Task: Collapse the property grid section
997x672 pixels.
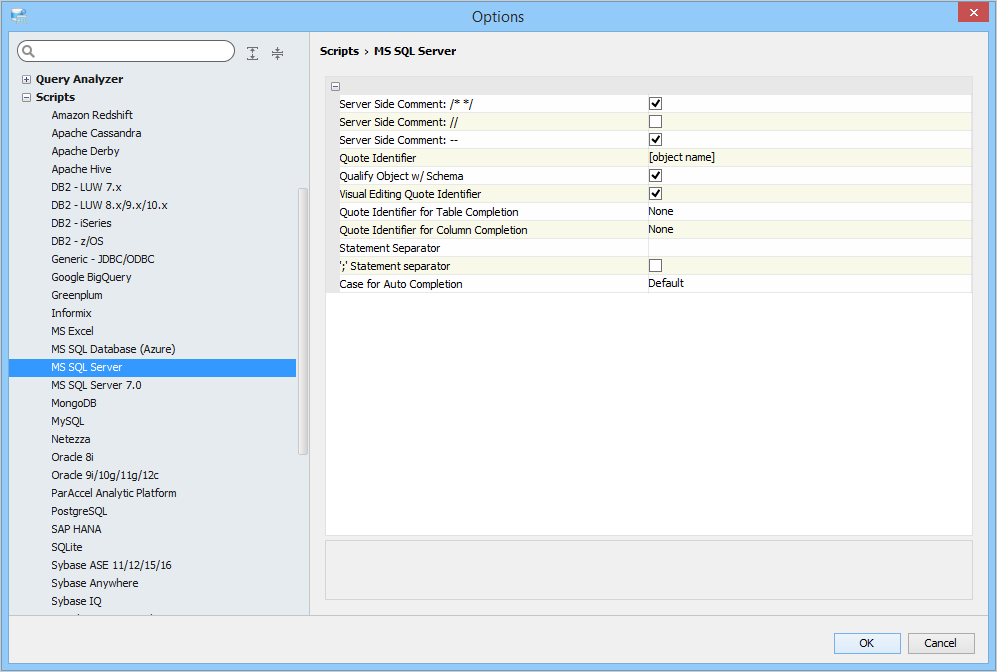Action: pos(335,86)
